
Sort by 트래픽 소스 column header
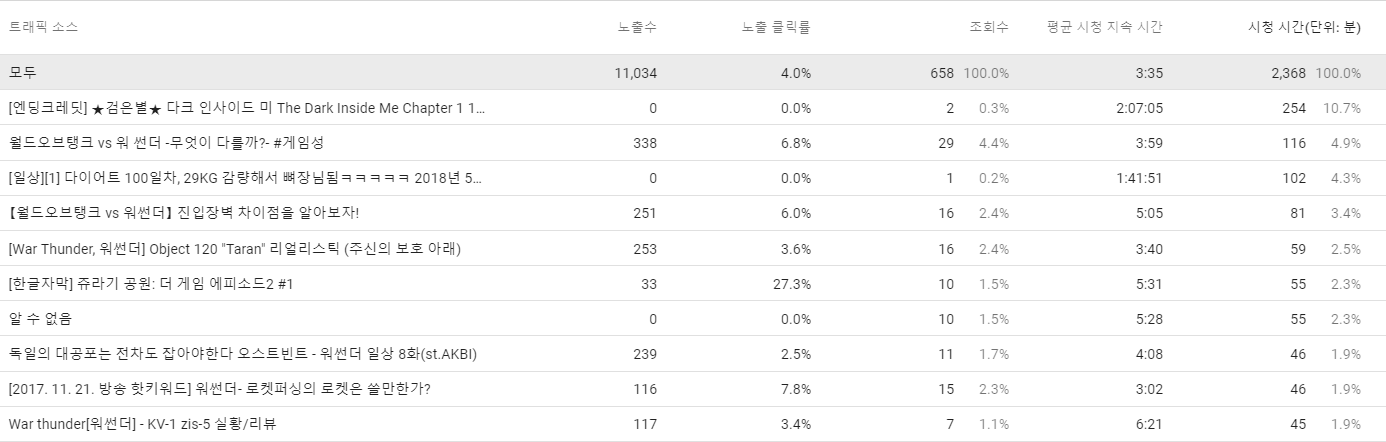point(43,27)
